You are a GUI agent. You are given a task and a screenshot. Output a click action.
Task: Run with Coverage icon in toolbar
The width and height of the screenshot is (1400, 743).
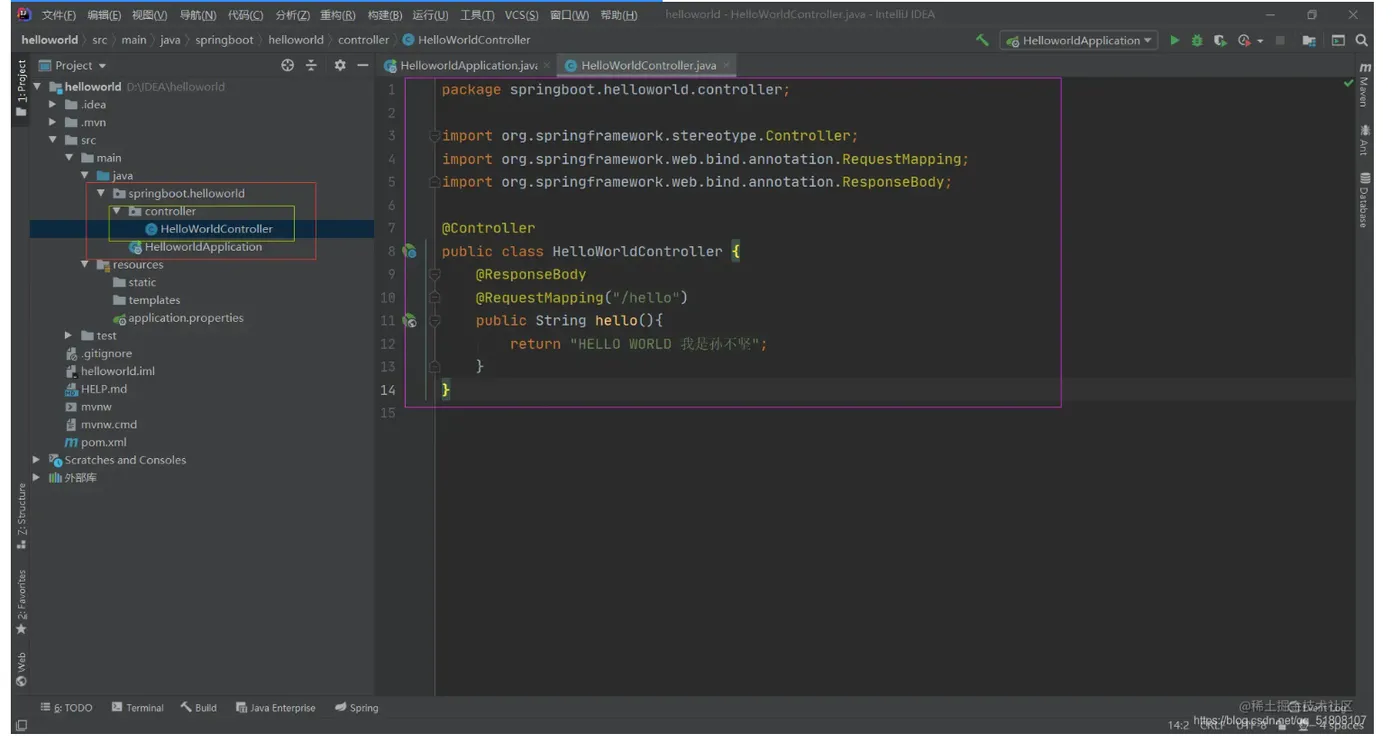pyautogui.click(x=1220, y=41)
